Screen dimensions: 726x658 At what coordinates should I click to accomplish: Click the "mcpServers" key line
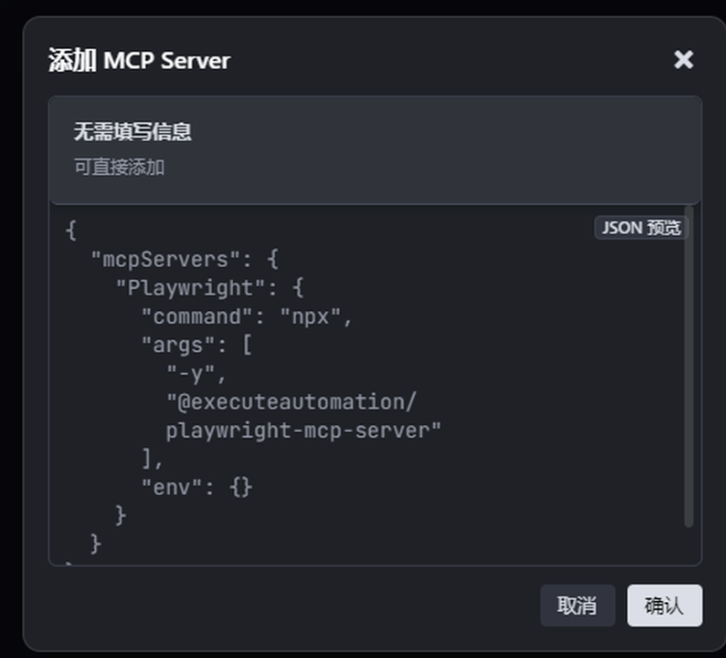[184, 259]
